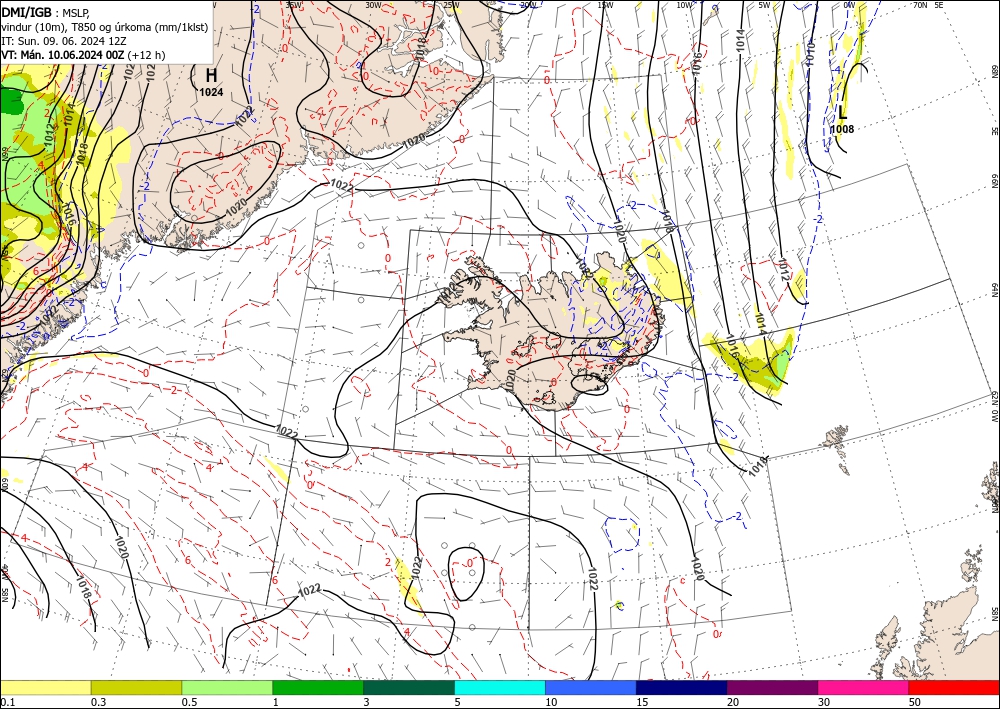Click the high pressure H symbol

(x=211, y=75)
